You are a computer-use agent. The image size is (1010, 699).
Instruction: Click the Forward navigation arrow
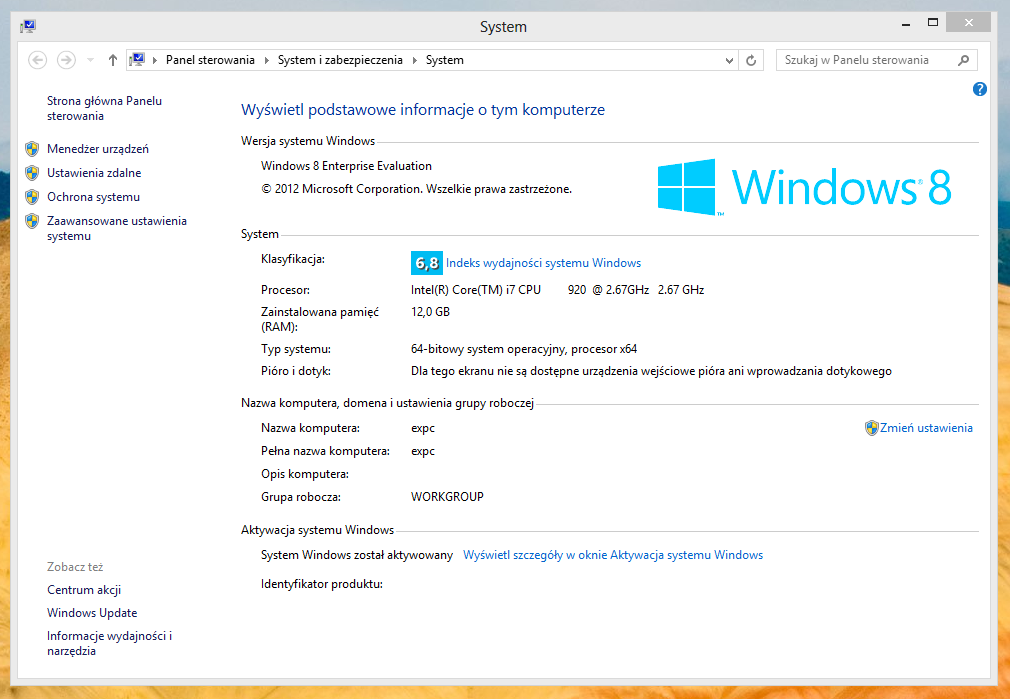[x=66, y=60]
